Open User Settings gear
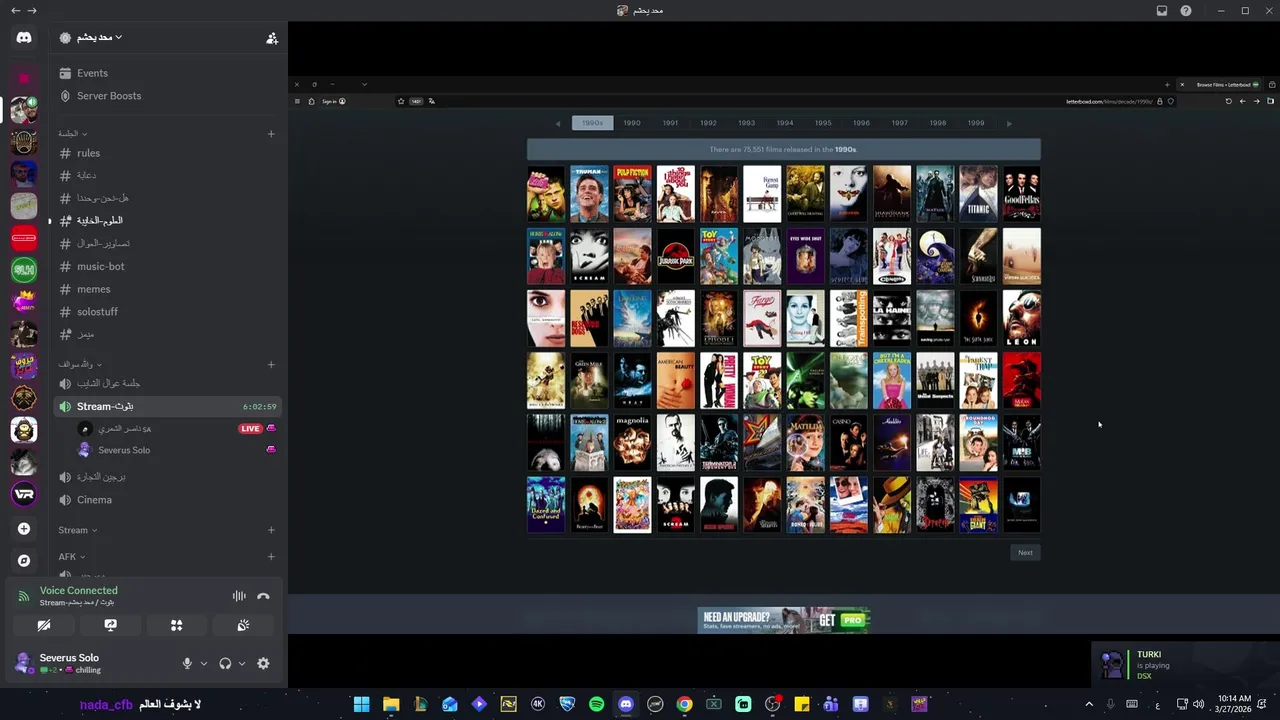Image resolution: width=1280 pixels, height=720 pixels. pyautogui.click(x=263, y=664)
